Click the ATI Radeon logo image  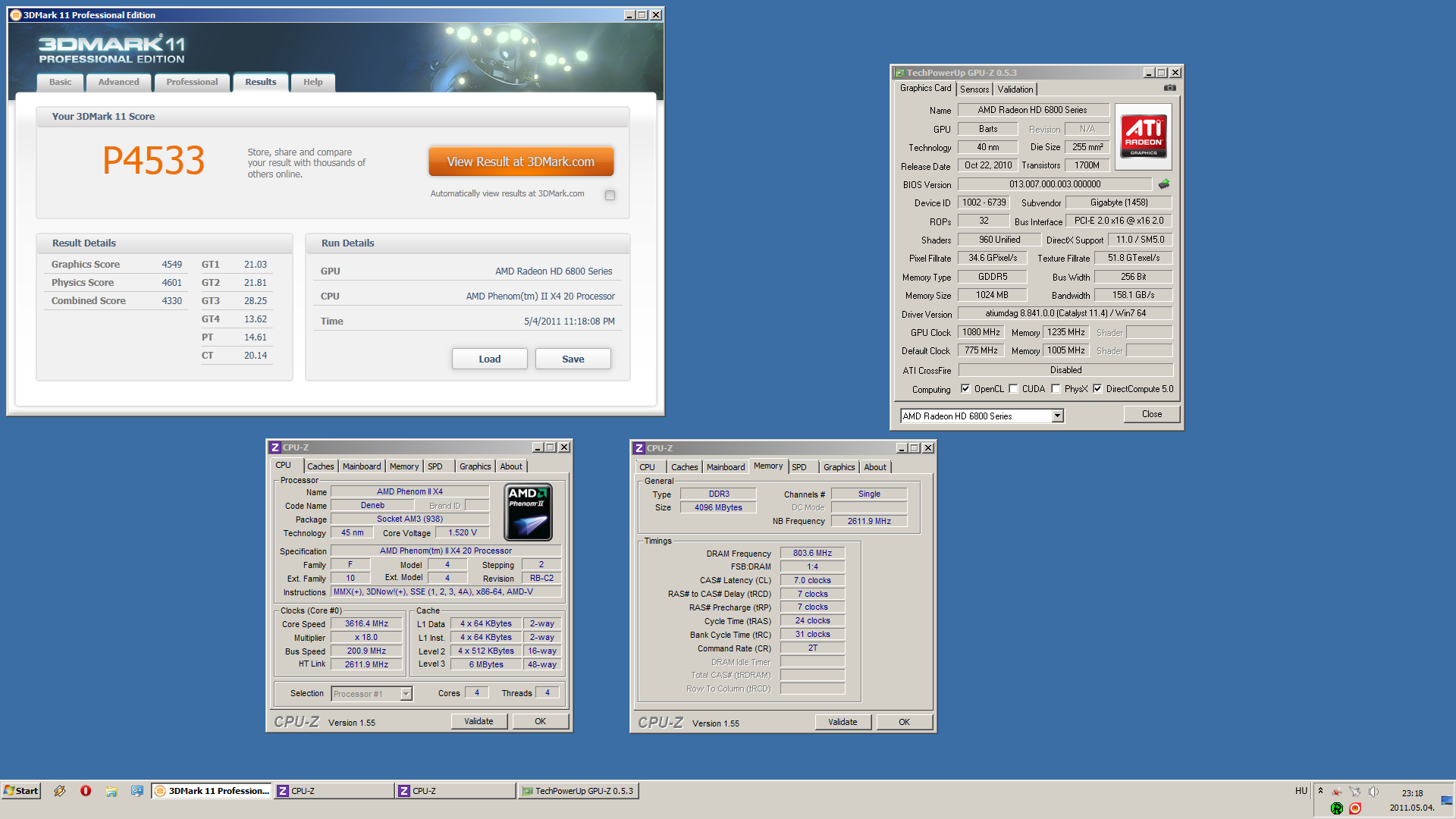pos(1144,136)
